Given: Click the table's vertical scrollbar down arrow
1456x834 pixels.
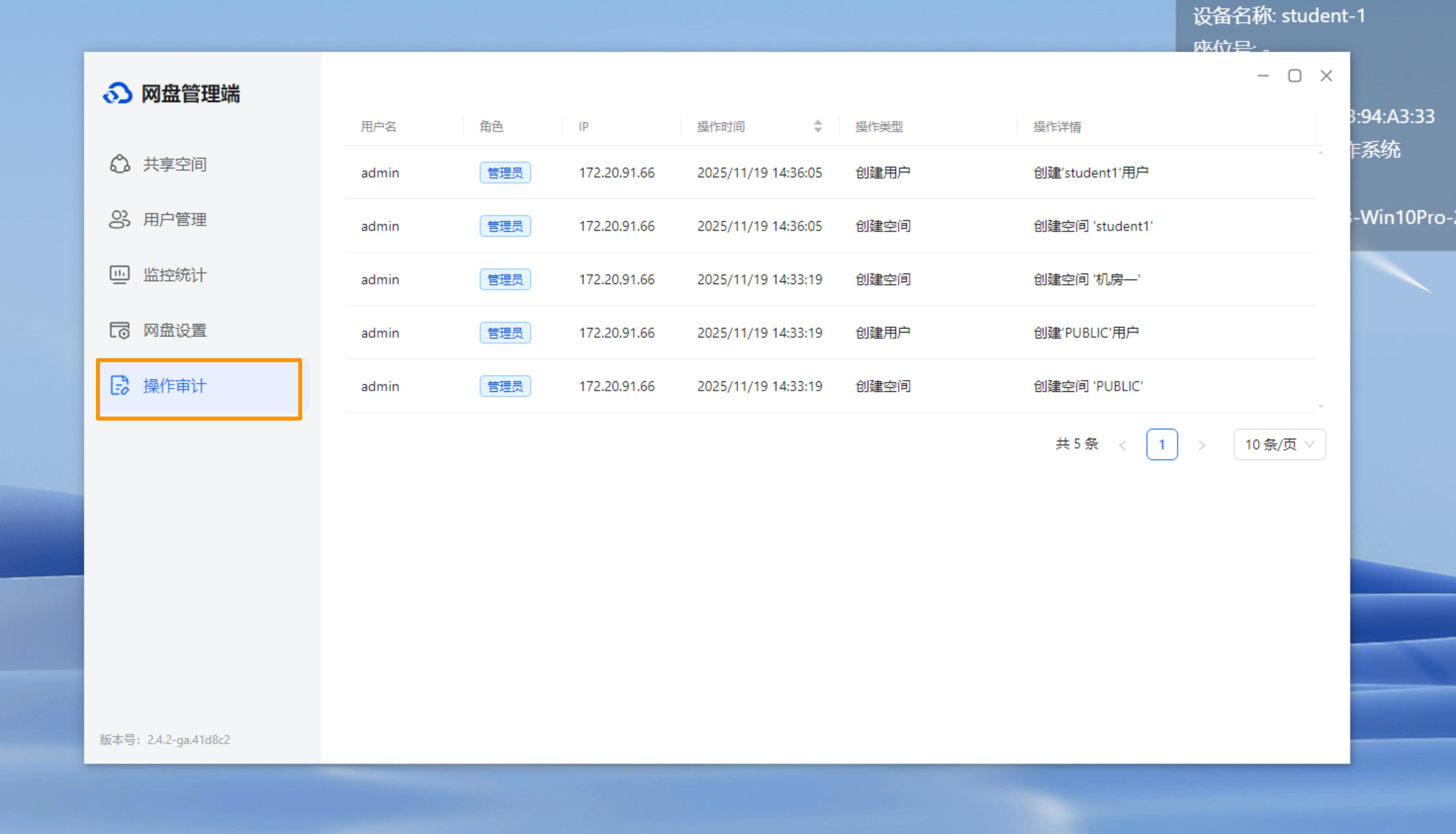Looking at the screenshot, I should 1321,406.
